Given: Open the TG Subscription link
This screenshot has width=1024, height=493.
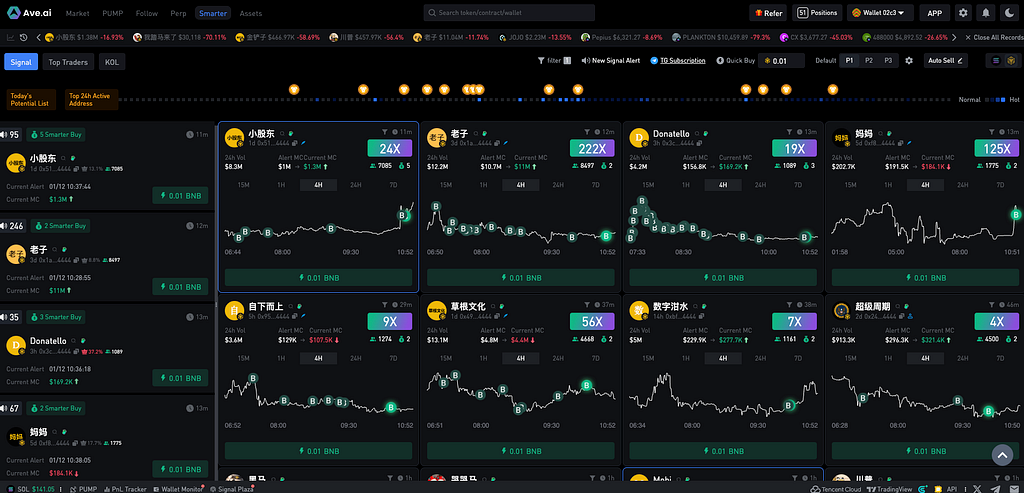Looking at the screenshot, I should (x=678, y=61).
